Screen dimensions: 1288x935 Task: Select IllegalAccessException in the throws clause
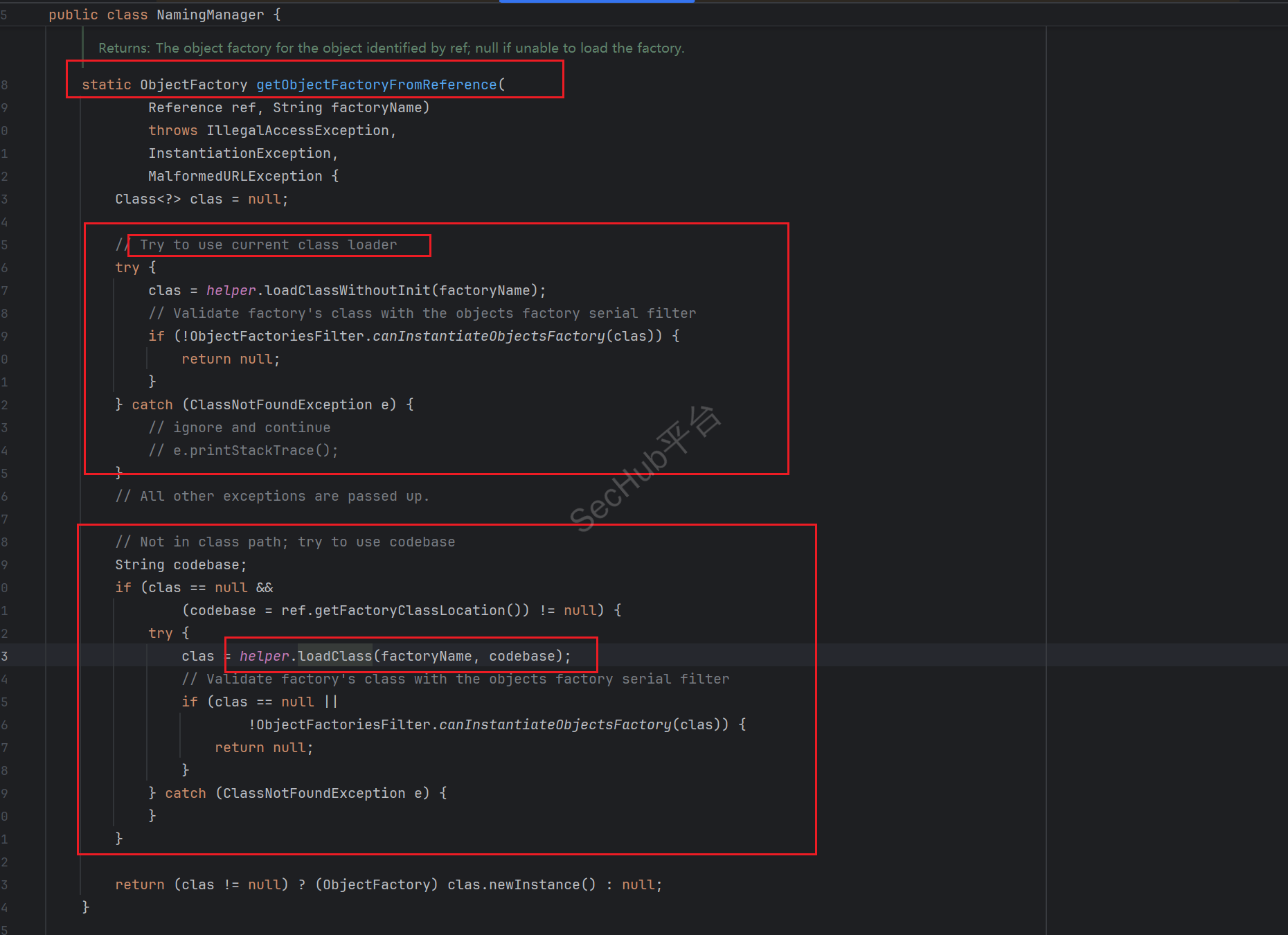(x=298, y=130)
